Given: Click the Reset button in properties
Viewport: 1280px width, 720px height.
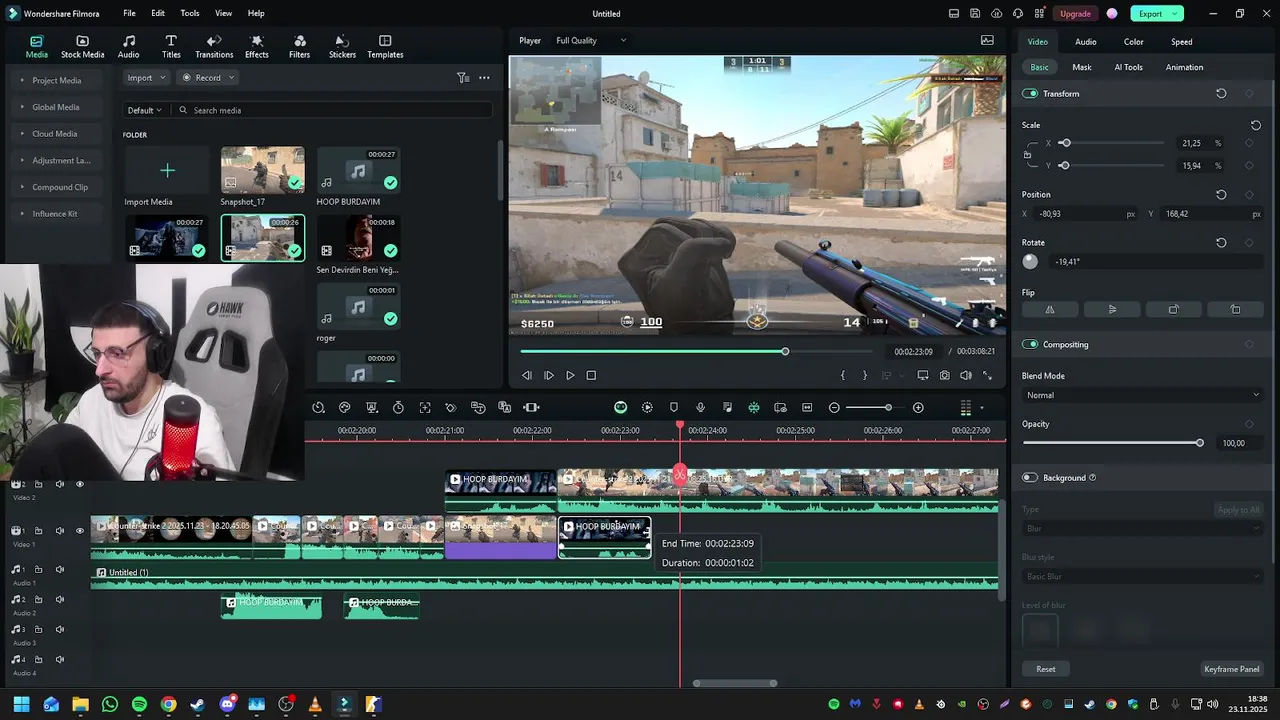Looking at the screenshot, I should pos(1045,669).
